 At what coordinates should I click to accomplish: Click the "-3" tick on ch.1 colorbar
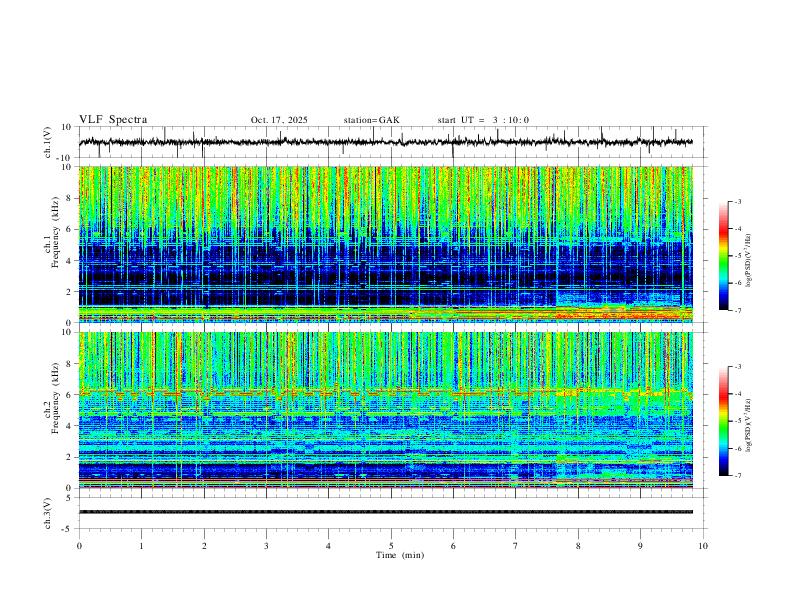coord(737,201)
